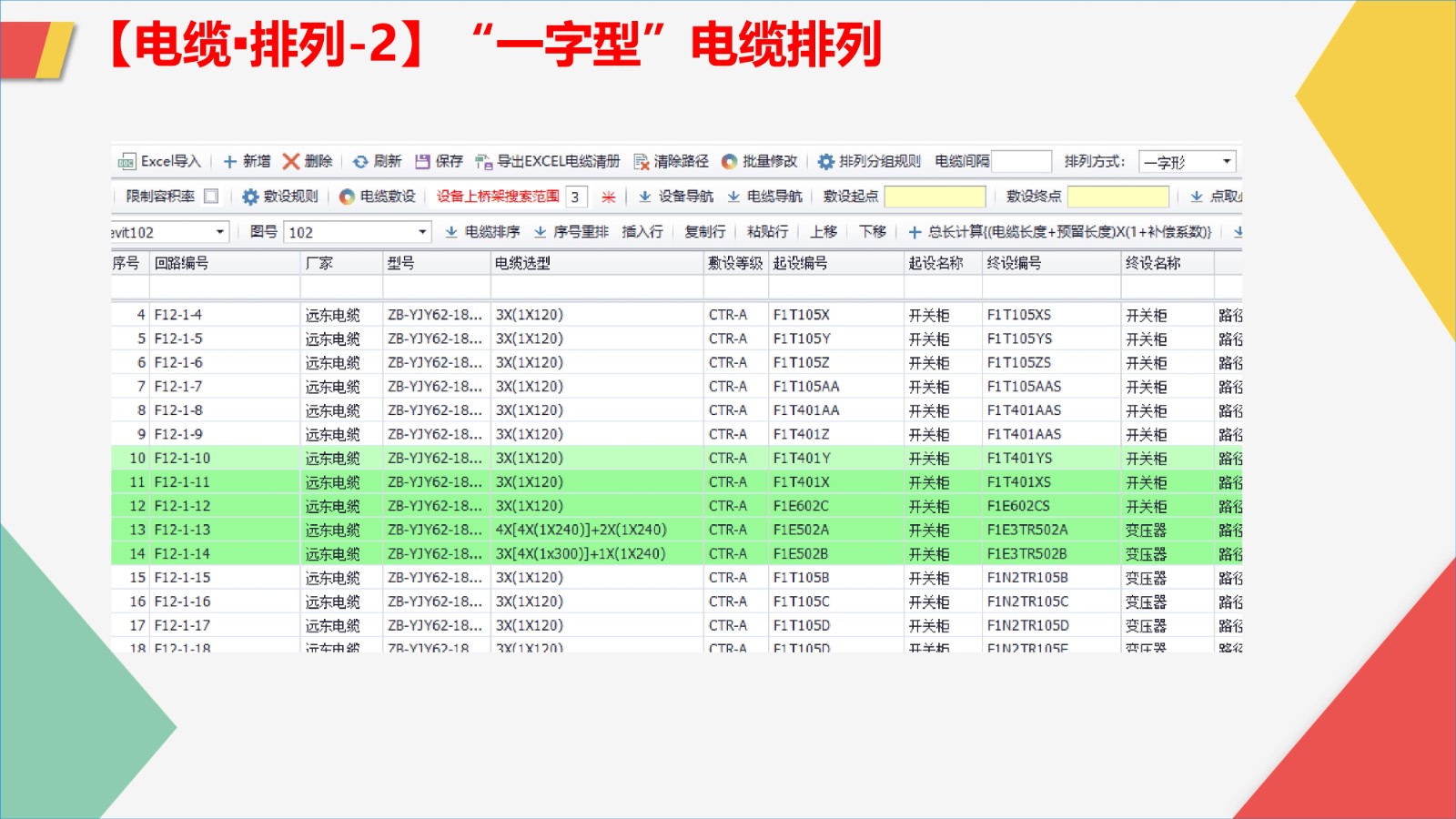Click the 刷新 refresh icon

coord(360,162)
